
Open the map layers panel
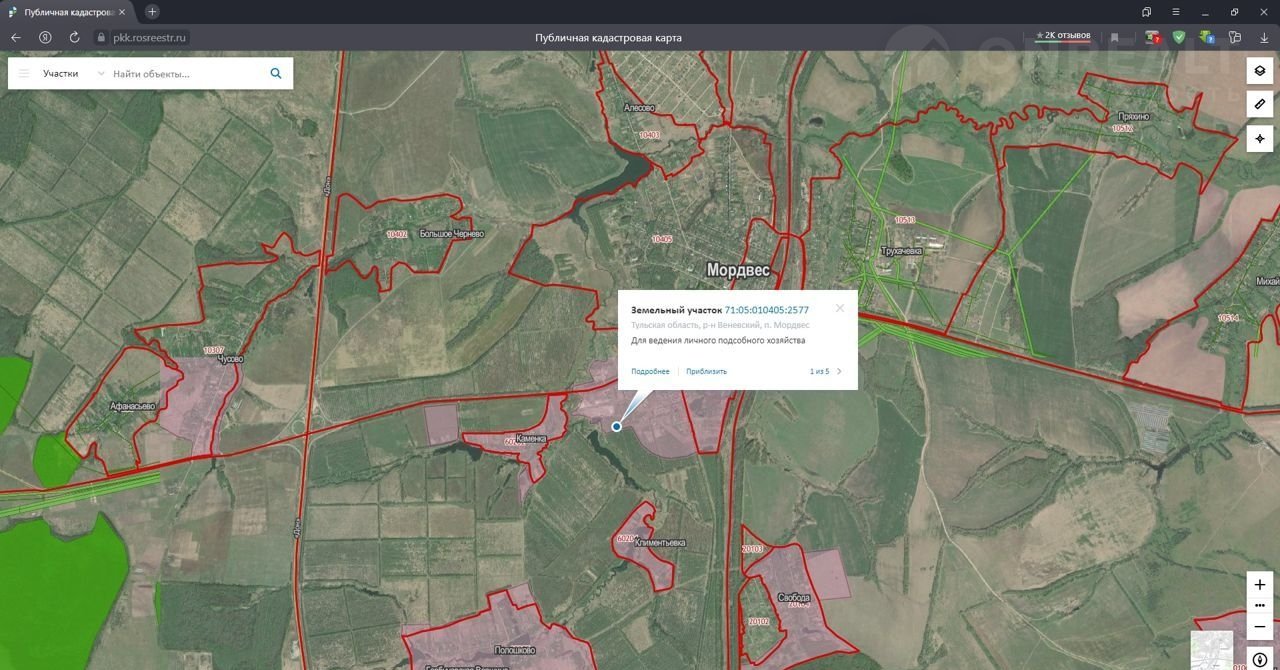pos(1259,71)
